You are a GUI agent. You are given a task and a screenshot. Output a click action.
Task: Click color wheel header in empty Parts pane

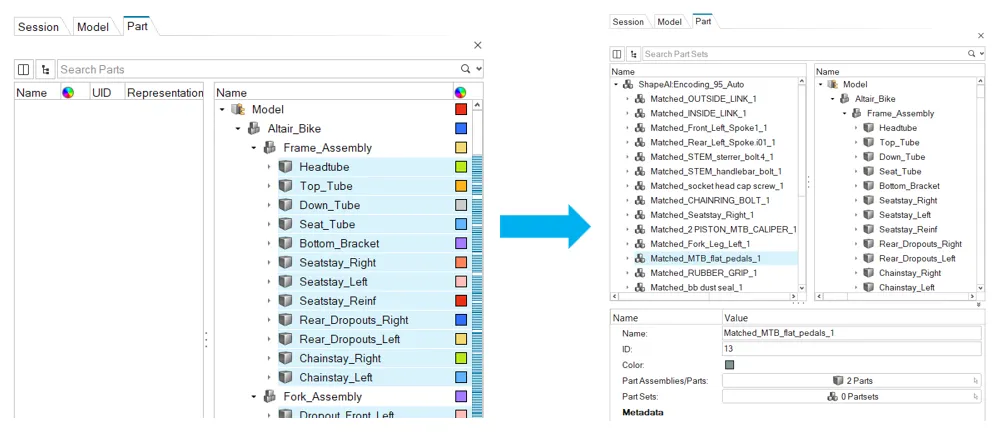point(68,92)
